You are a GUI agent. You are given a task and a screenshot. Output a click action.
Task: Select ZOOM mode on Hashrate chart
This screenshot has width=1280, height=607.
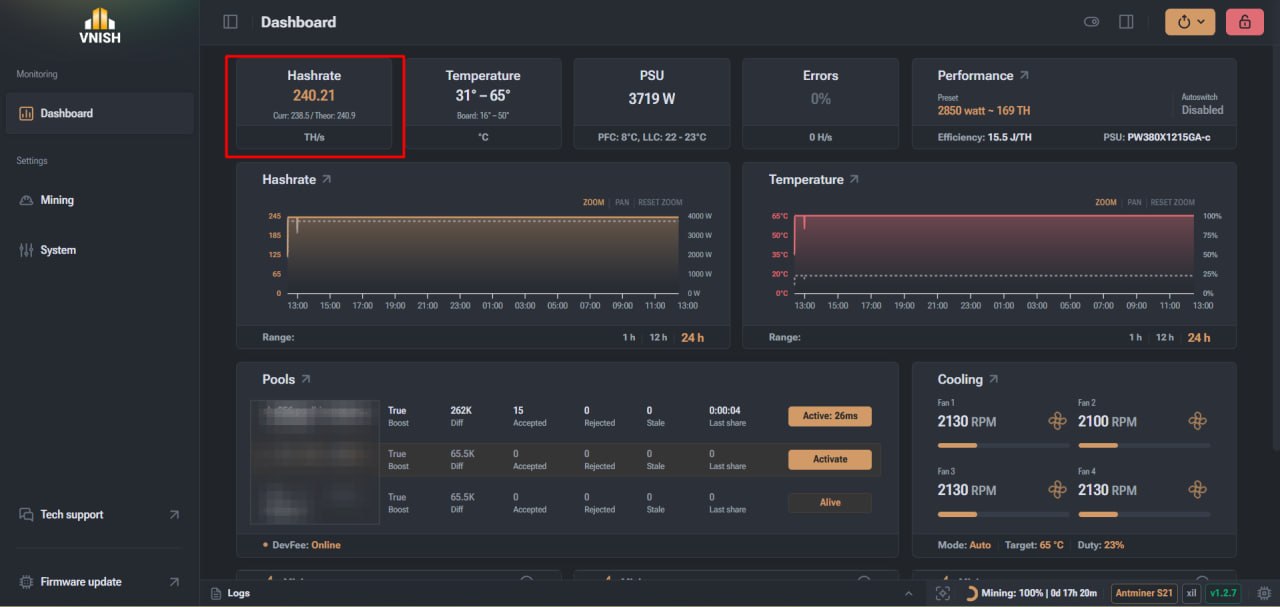pos(594,203)
